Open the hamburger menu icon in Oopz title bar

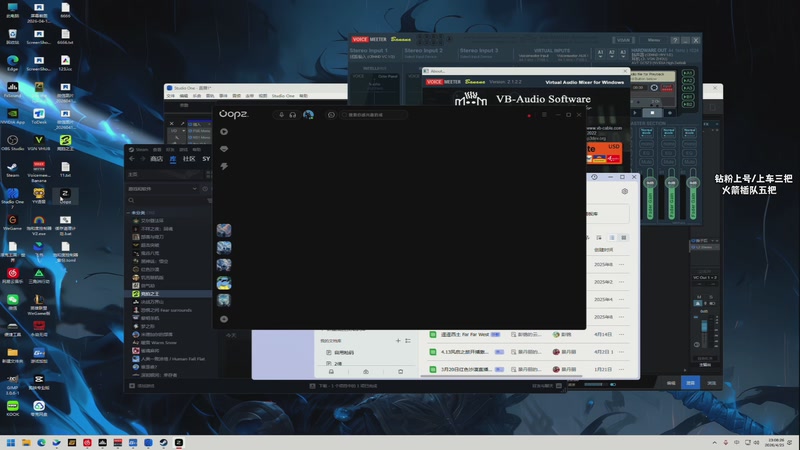tap(544, 115)
